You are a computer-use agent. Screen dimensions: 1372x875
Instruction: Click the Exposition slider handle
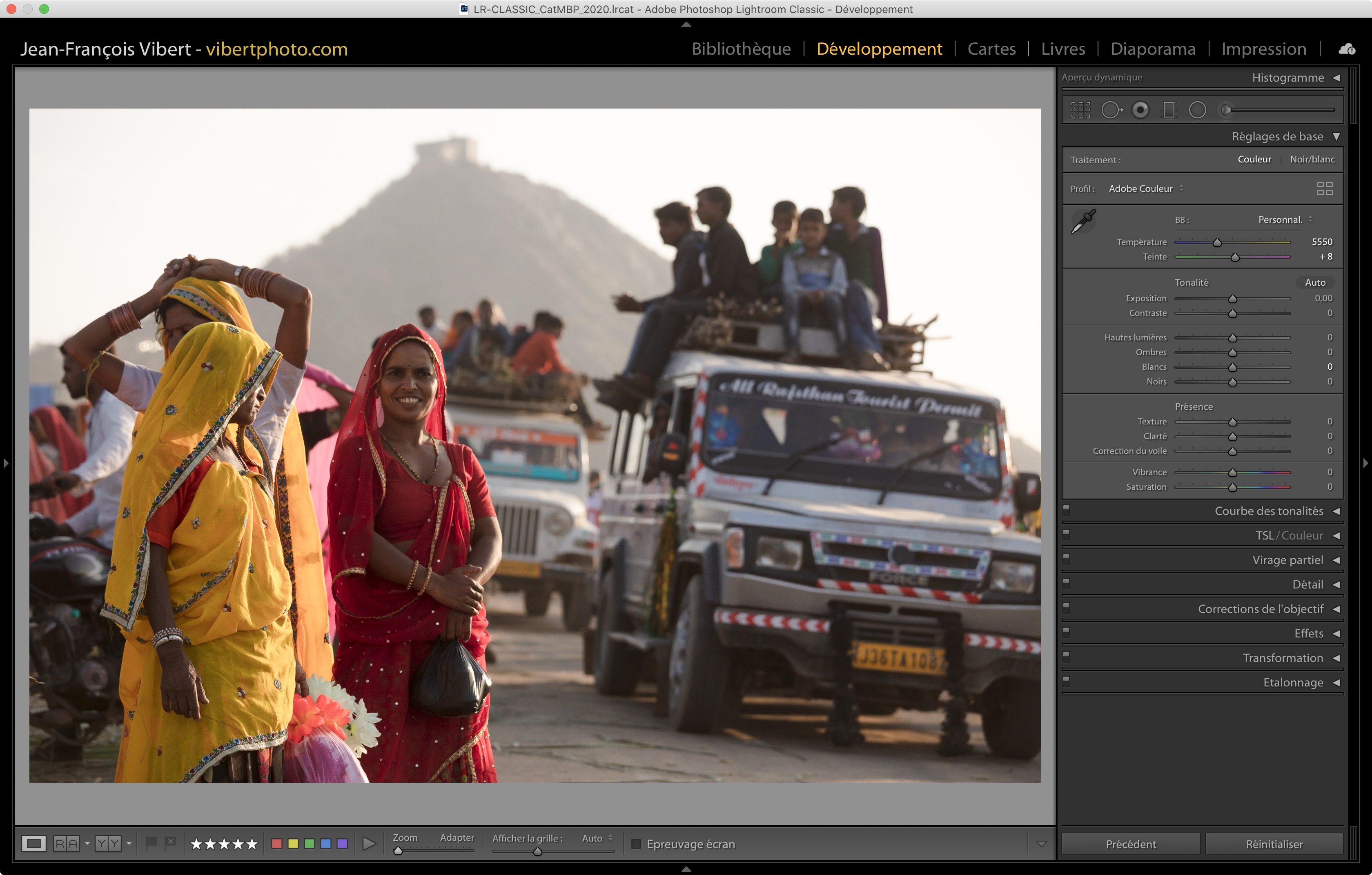coord(1232,299)
